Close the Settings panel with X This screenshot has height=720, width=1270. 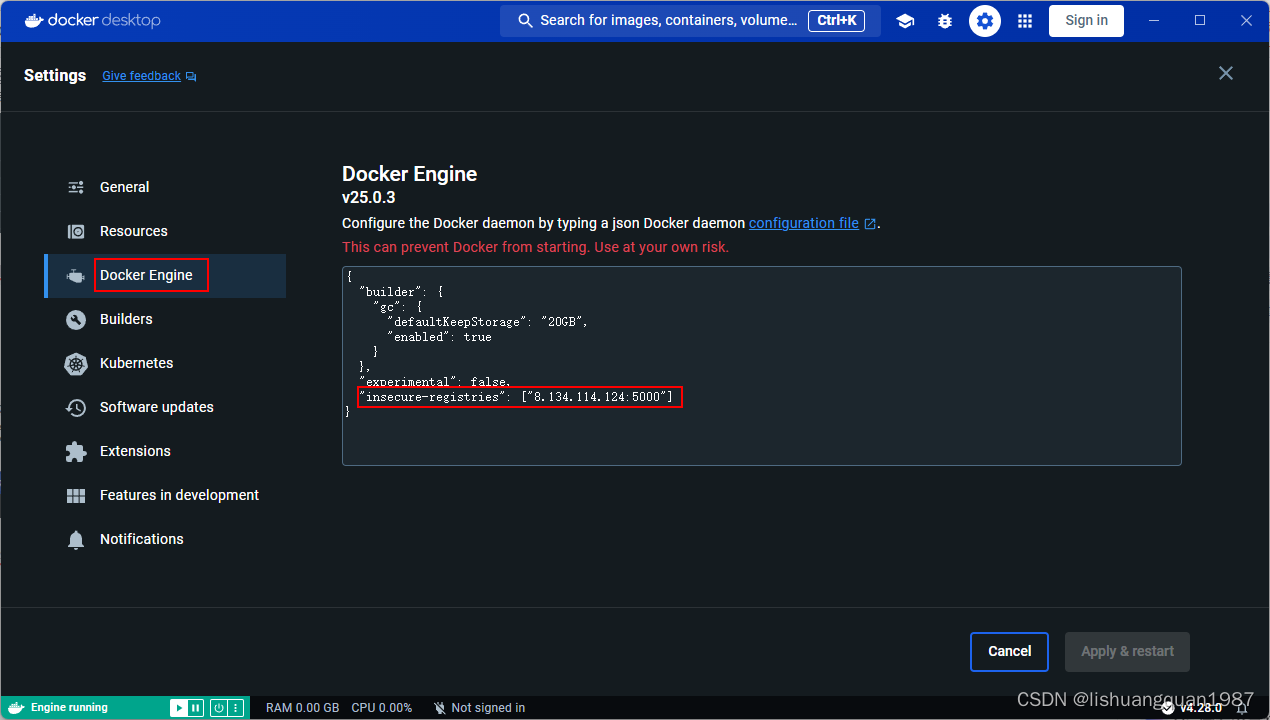(x=1226, y=73)
